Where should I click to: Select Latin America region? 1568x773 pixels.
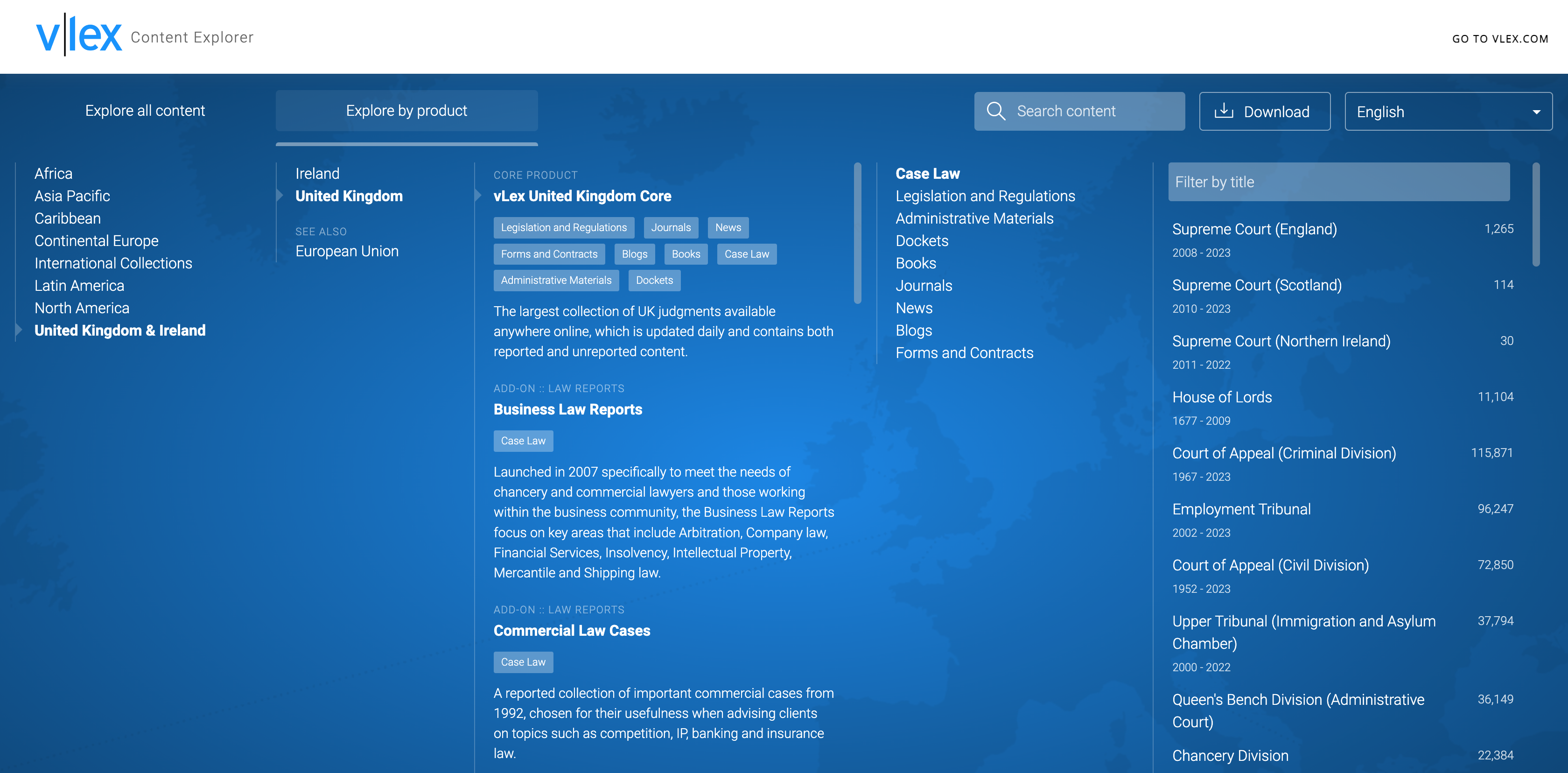tap(79, 286)
